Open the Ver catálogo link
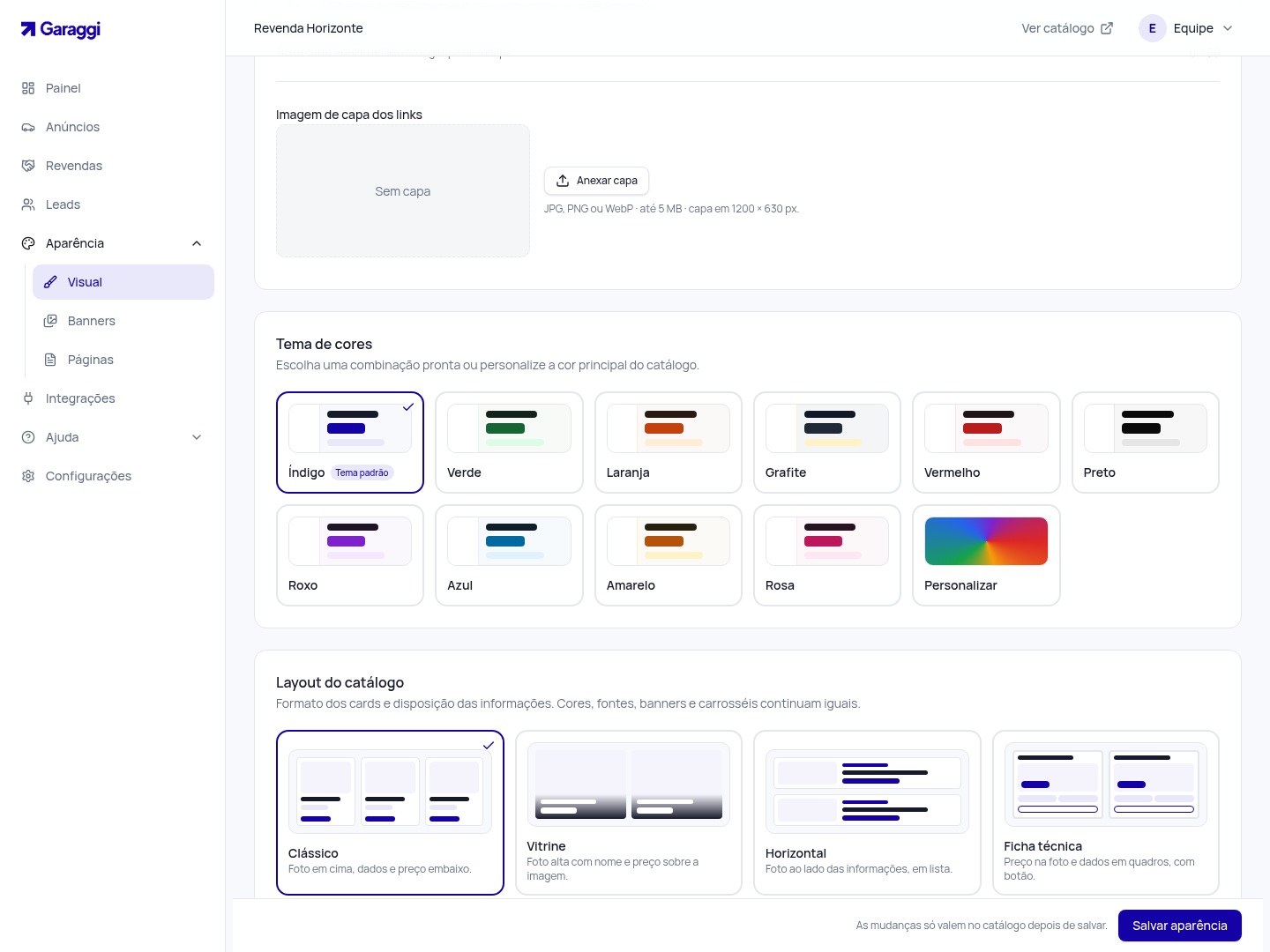The width and height of the screenshot is (1270, 952). (1067, 28)
